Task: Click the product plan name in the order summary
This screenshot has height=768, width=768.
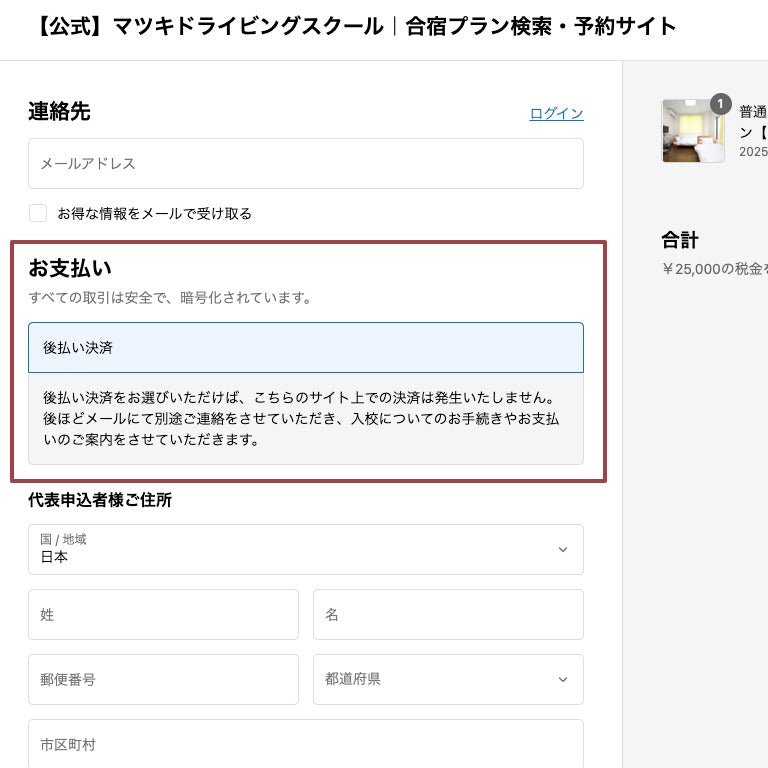Action: [x=752, y=122]
